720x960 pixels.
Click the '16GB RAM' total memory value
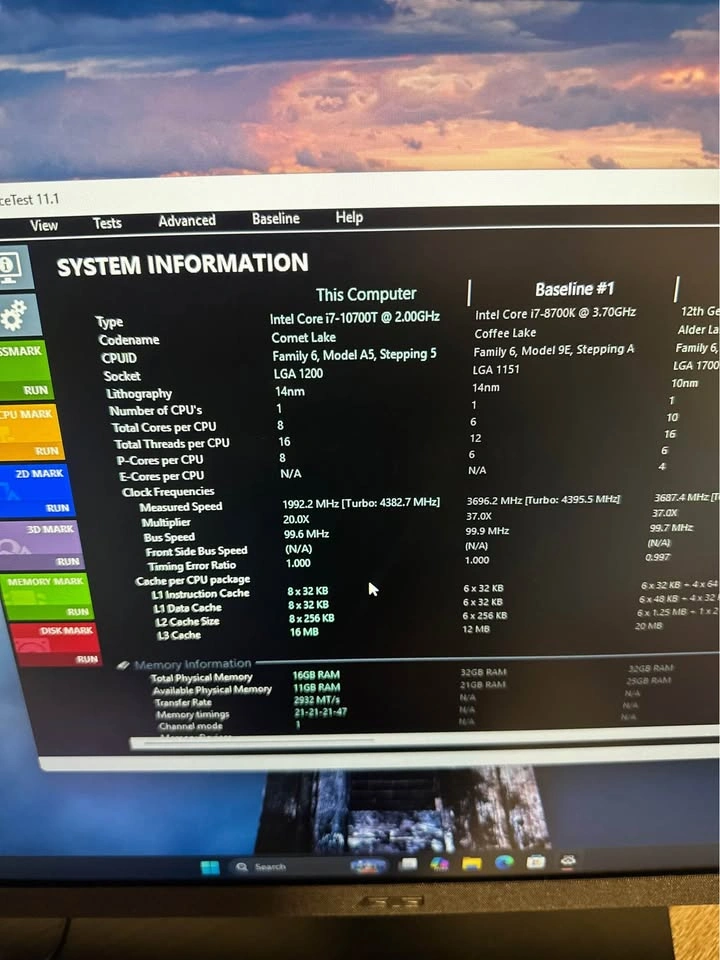pyautogui.click(x=316, y=675)
